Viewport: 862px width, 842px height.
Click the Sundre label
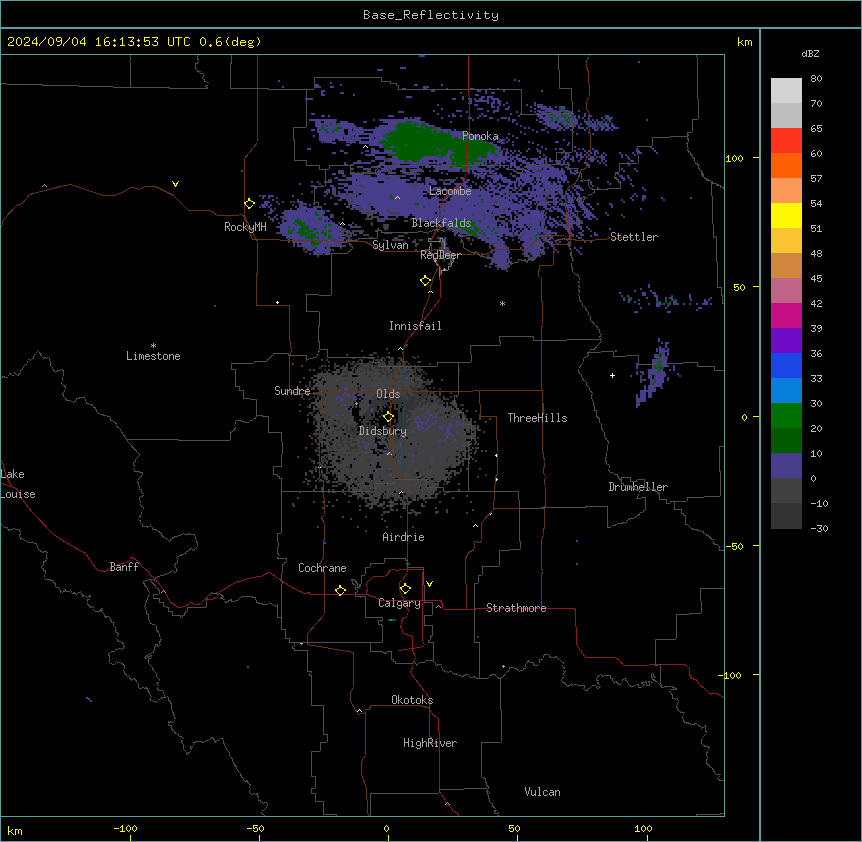[x=292, y=391]
